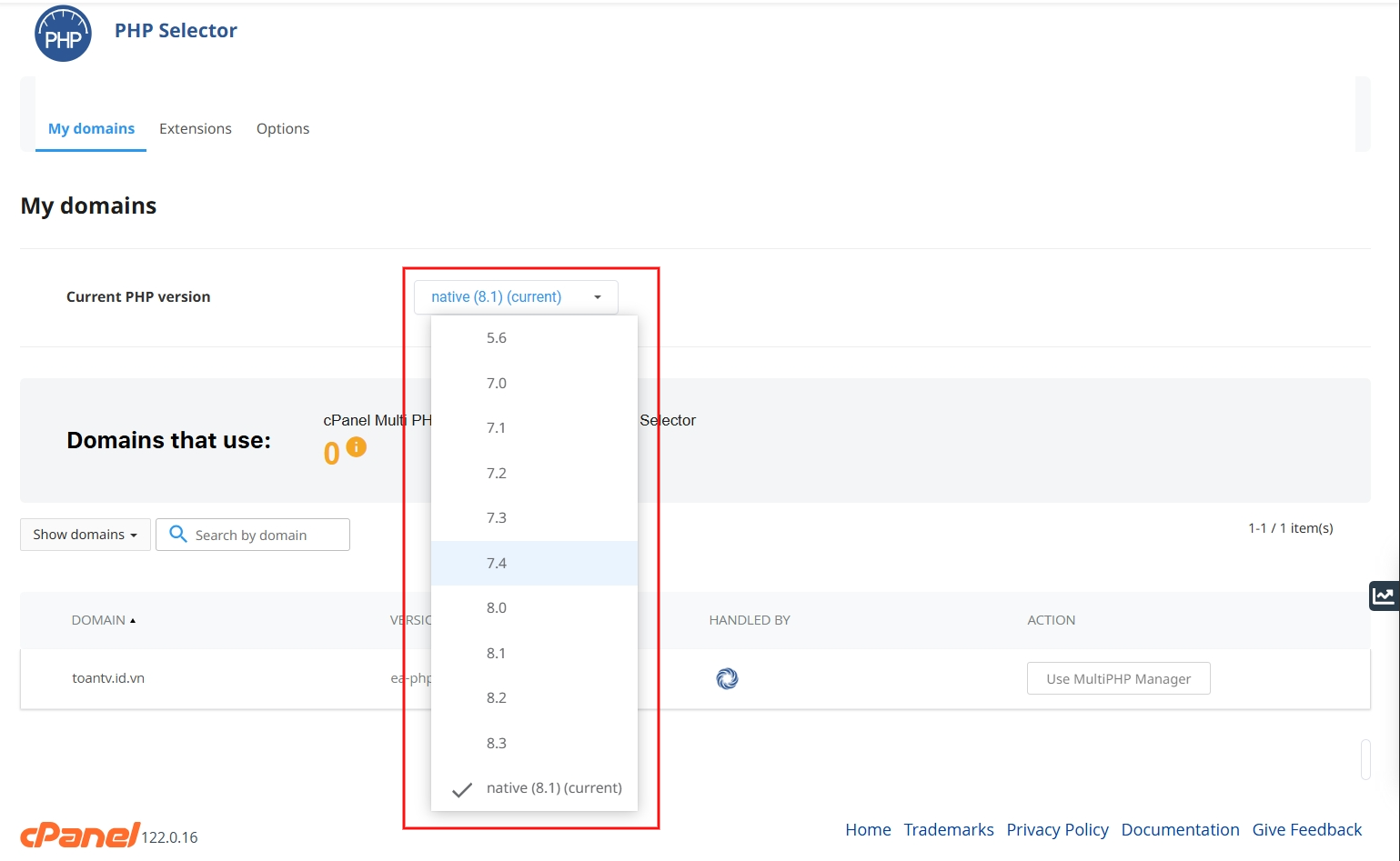Click the cPanel version 122.0.16 text
This screenshot has width=1400, height=861.
pos(169,837)
